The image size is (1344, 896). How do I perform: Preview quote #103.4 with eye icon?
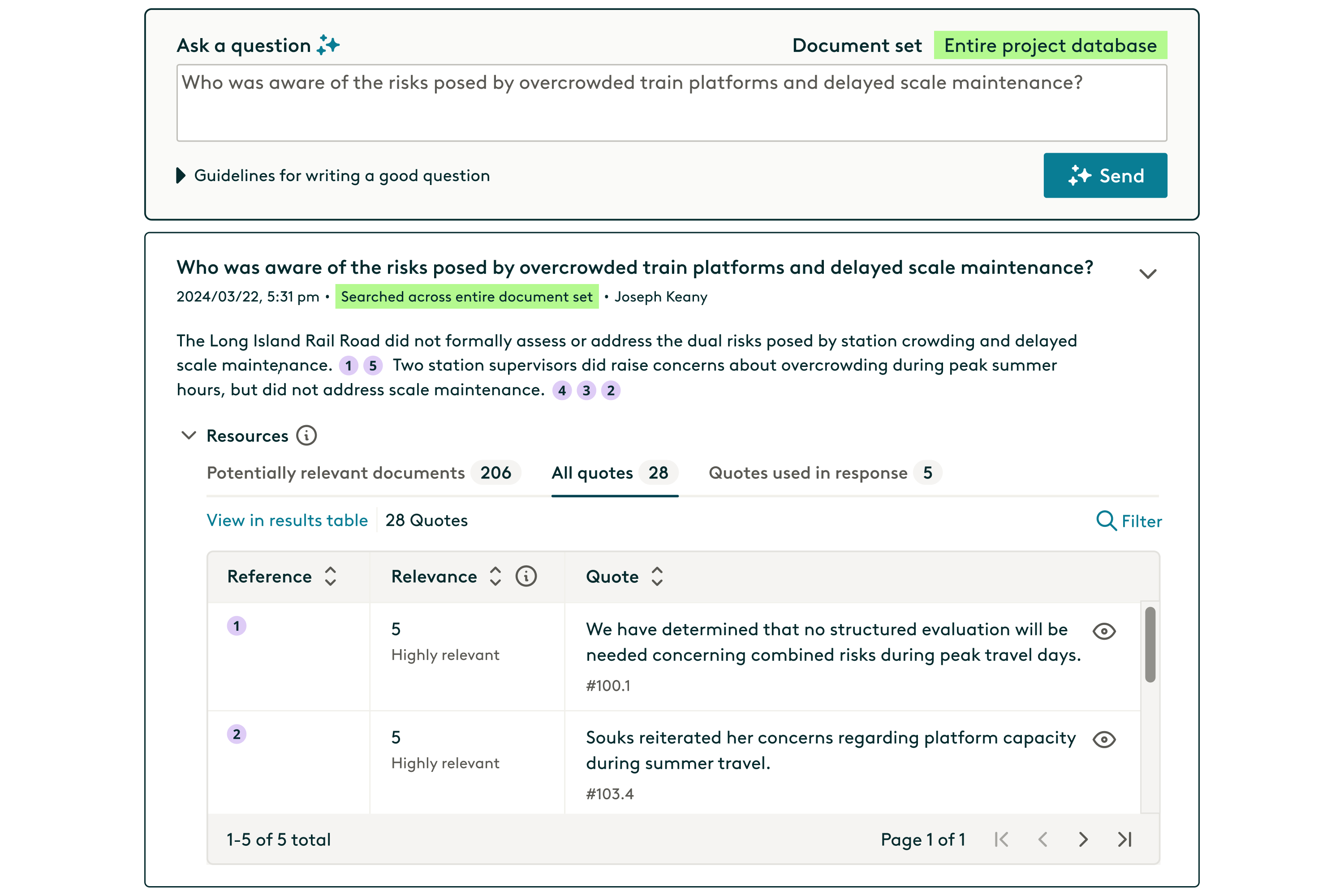pos(1104,740)
